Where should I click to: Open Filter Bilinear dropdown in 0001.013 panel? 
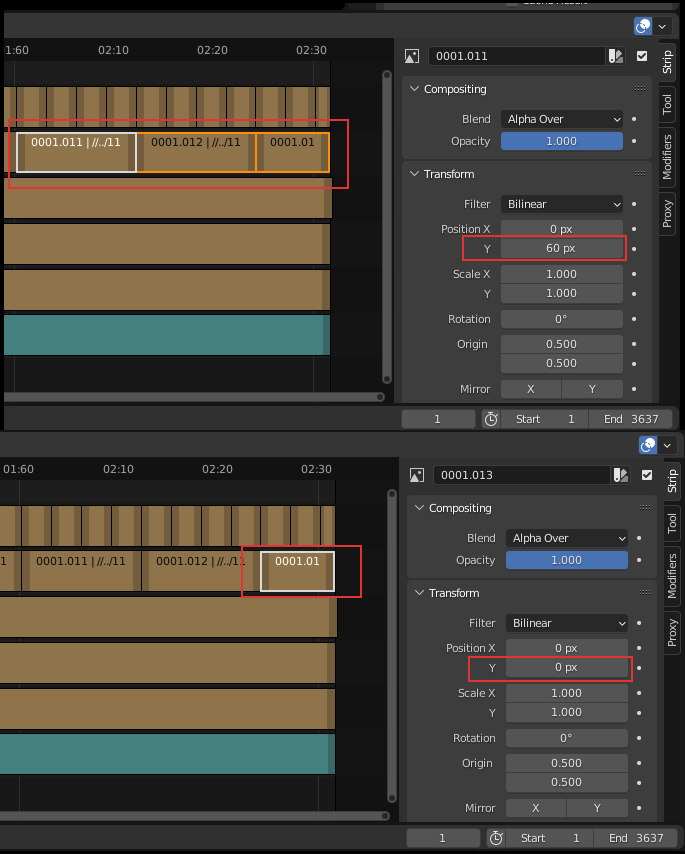point(566,623)
